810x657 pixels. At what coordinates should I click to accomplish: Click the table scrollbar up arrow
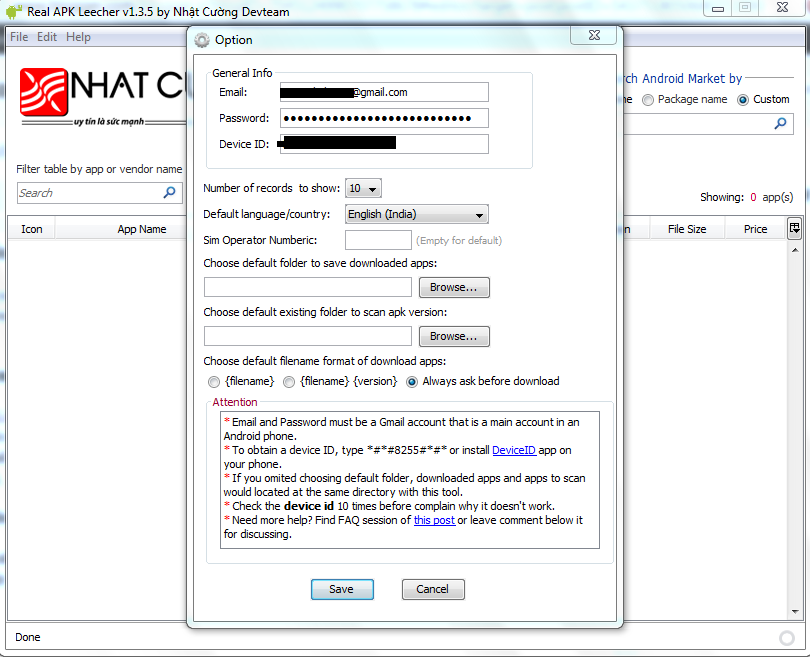coord(795,250)
